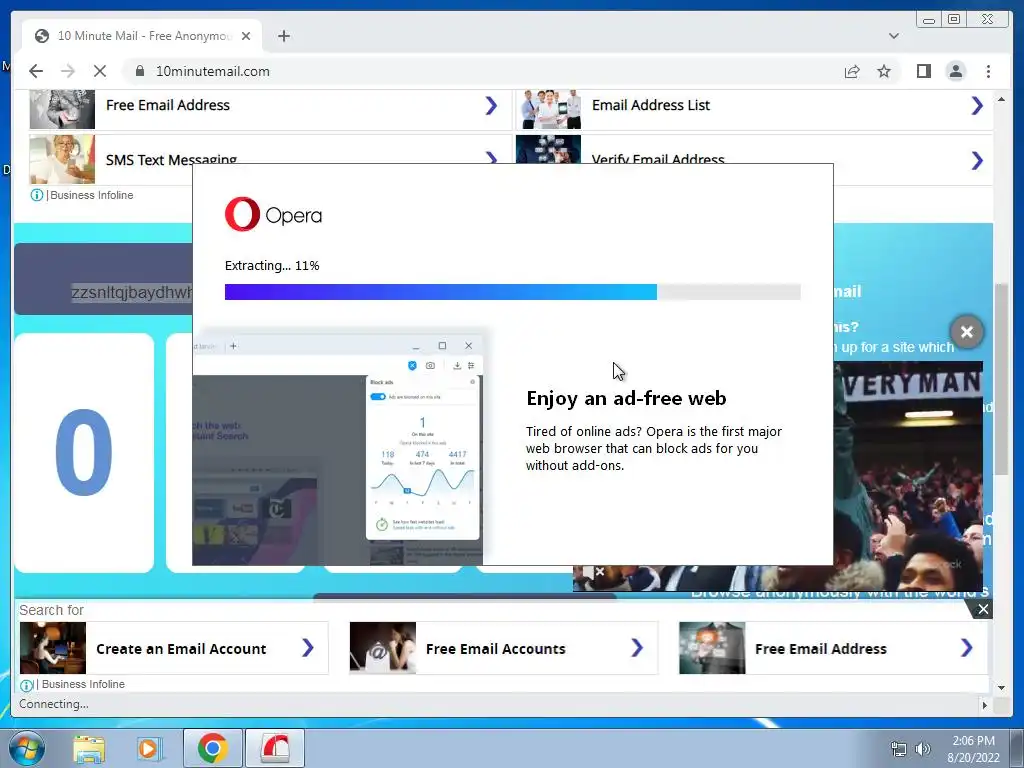Click the Opera installer extraction progress bar
1024x768 pixels.
click(x=513, y=292)
